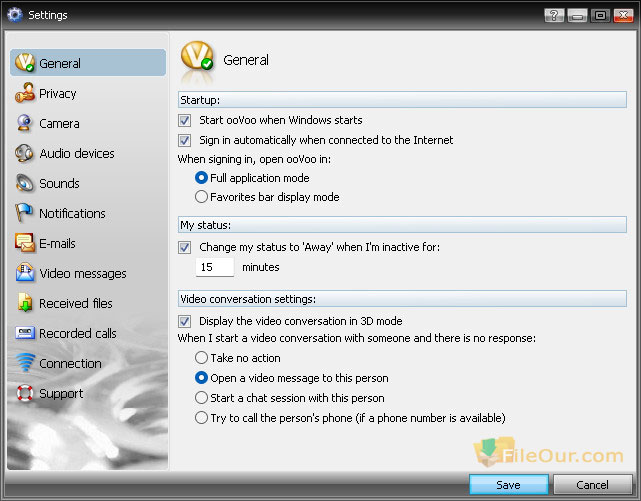Open Notifications settings label
The width and height of the screenshot is (641, 501).
(x=72, y=213)
